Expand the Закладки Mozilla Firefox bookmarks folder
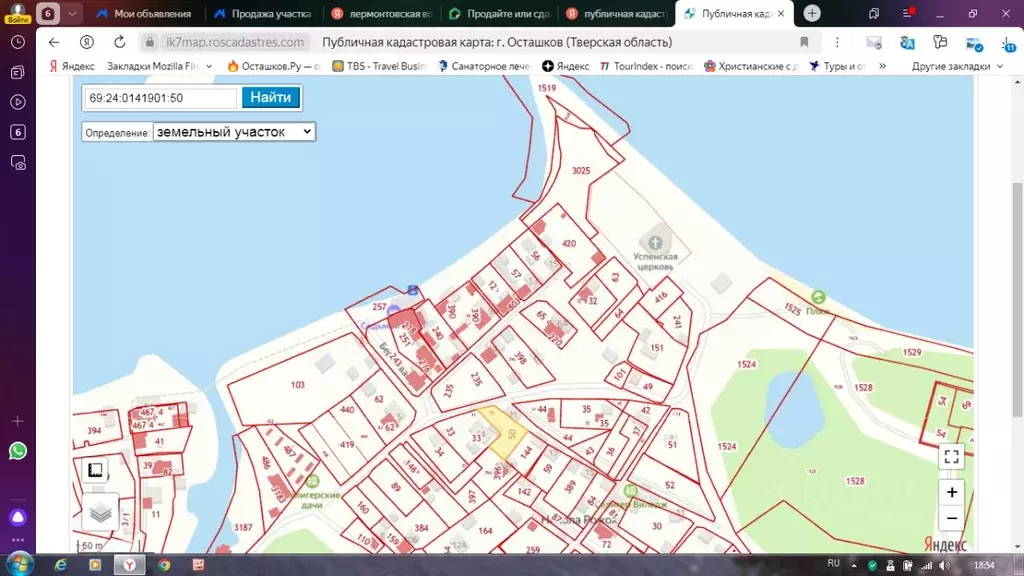The image size is (1024, 576). coord(159,66)
